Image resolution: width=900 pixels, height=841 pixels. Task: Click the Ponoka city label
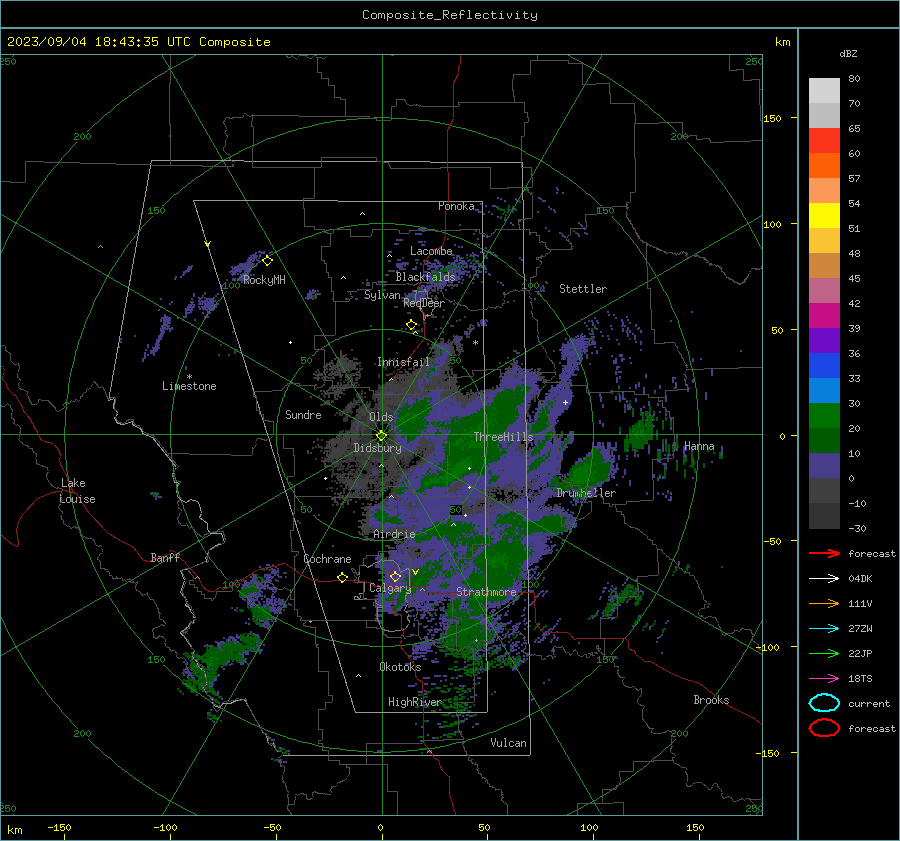456,206
